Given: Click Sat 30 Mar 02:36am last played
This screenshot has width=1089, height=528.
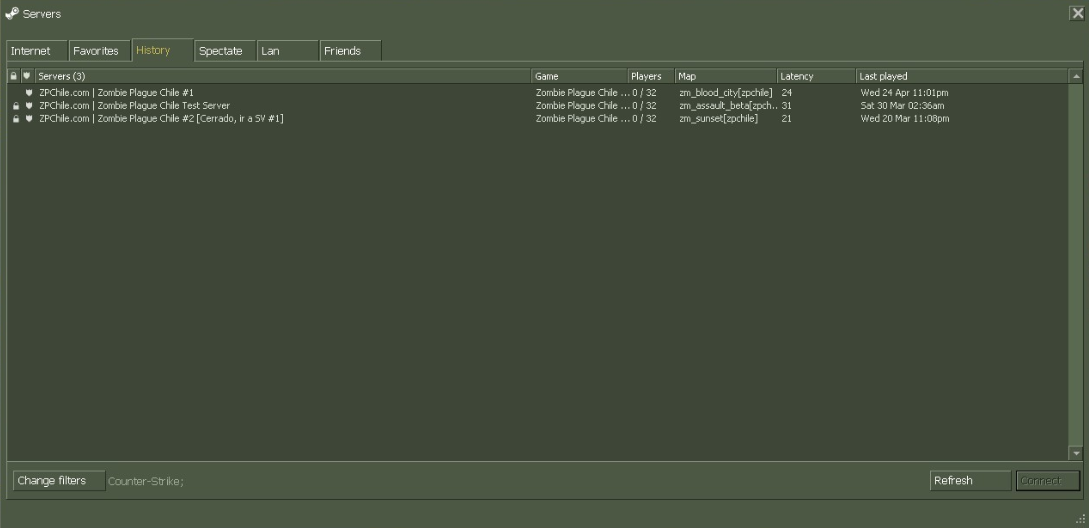Looking at the screenshot, I should coord(902,106).
